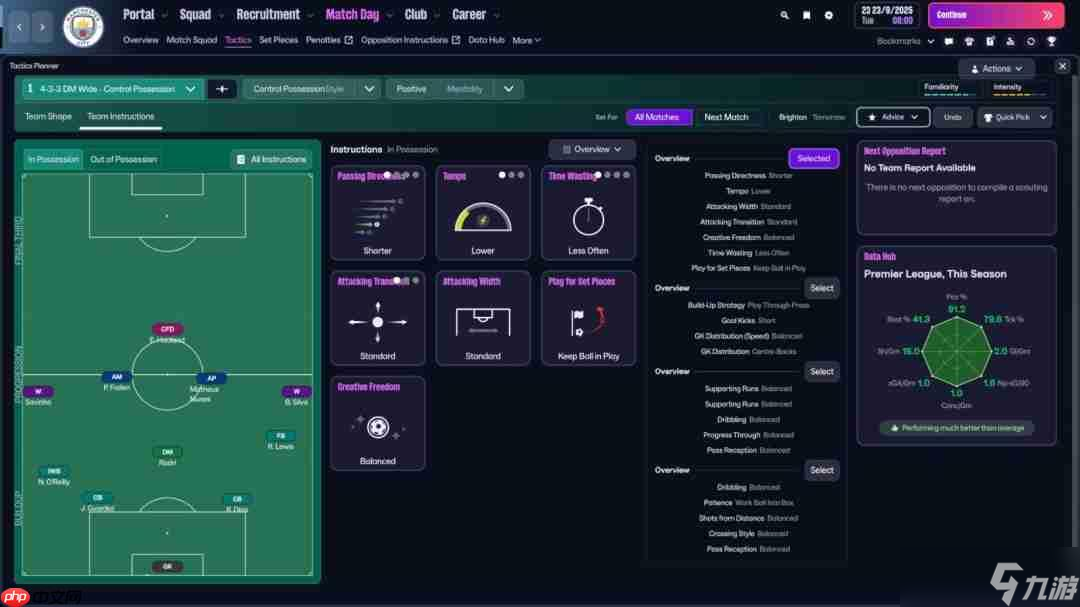Adjust the Tempo gauge card
The image size is (1080, 607).
(x=483, y=214)
